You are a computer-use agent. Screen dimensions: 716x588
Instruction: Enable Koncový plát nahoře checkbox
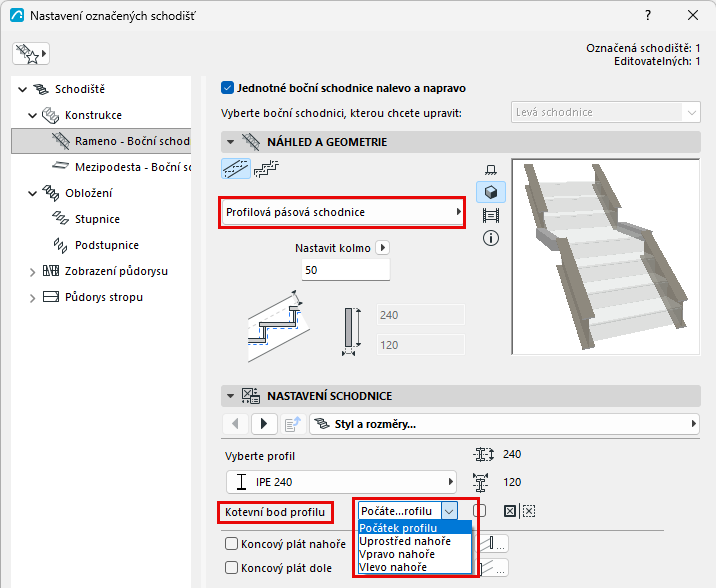pos(232,544)
